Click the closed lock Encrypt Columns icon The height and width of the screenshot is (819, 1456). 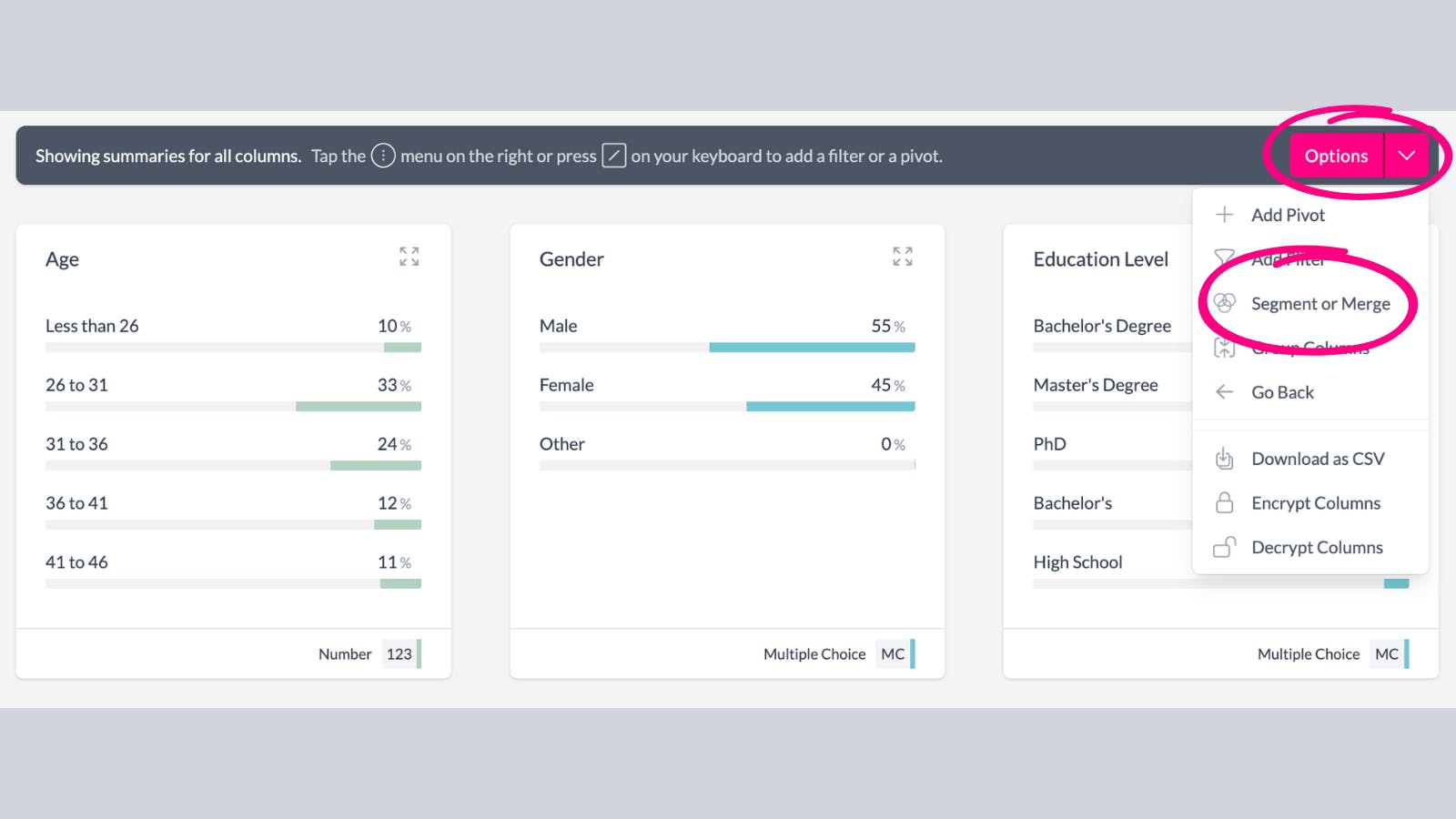(1225, 503)
